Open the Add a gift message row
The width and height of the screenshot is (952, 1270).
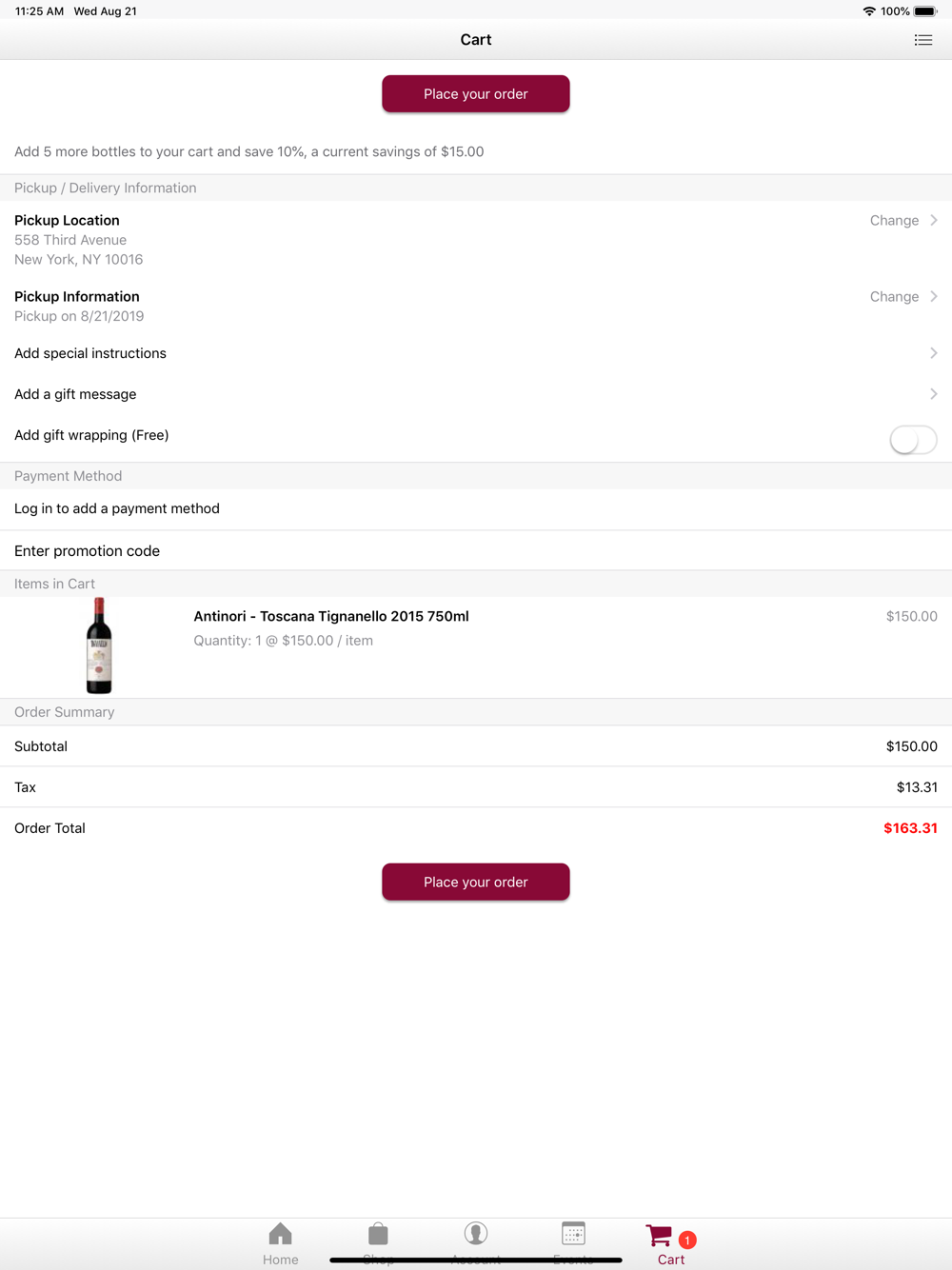click(476, 394)
